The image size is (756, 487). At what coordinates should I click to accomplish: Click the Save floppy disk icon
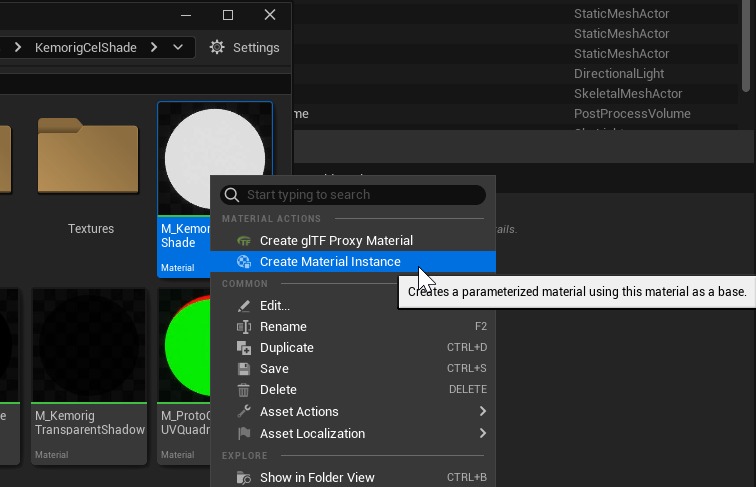click(243, 369)
